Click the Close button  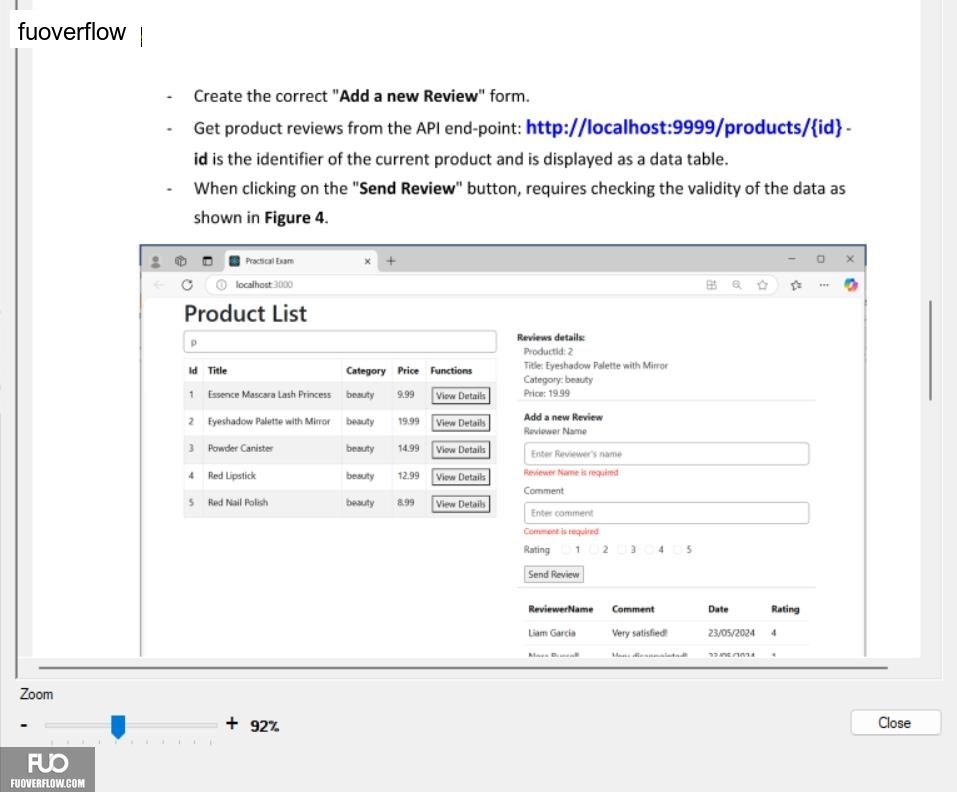(895, 722)
